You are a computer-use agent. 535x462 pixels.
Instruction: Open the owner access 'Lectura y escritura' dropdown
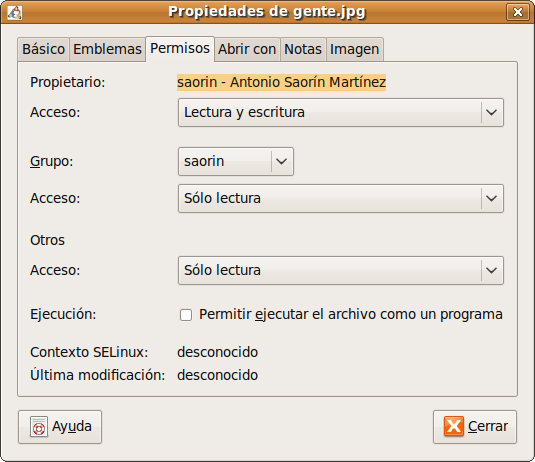click(341, 113)
